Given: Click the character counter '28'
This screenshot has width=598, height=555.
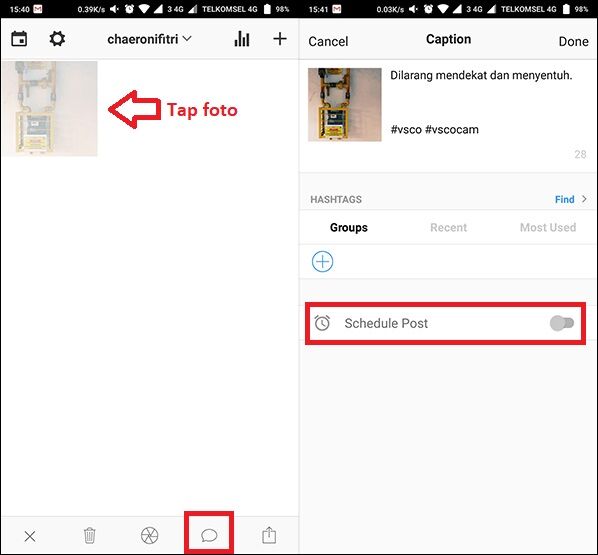Looking at the screenshot, I should tap(580, 154).
